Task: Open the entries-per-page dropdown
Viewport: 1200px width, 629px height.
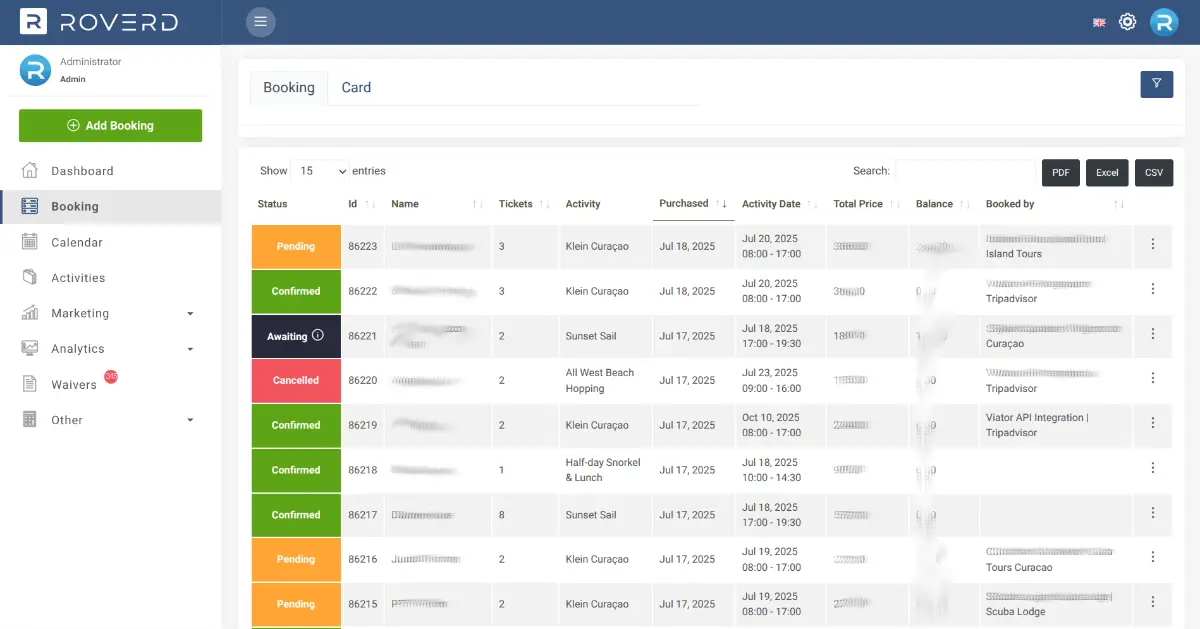Action: [320, 171]
